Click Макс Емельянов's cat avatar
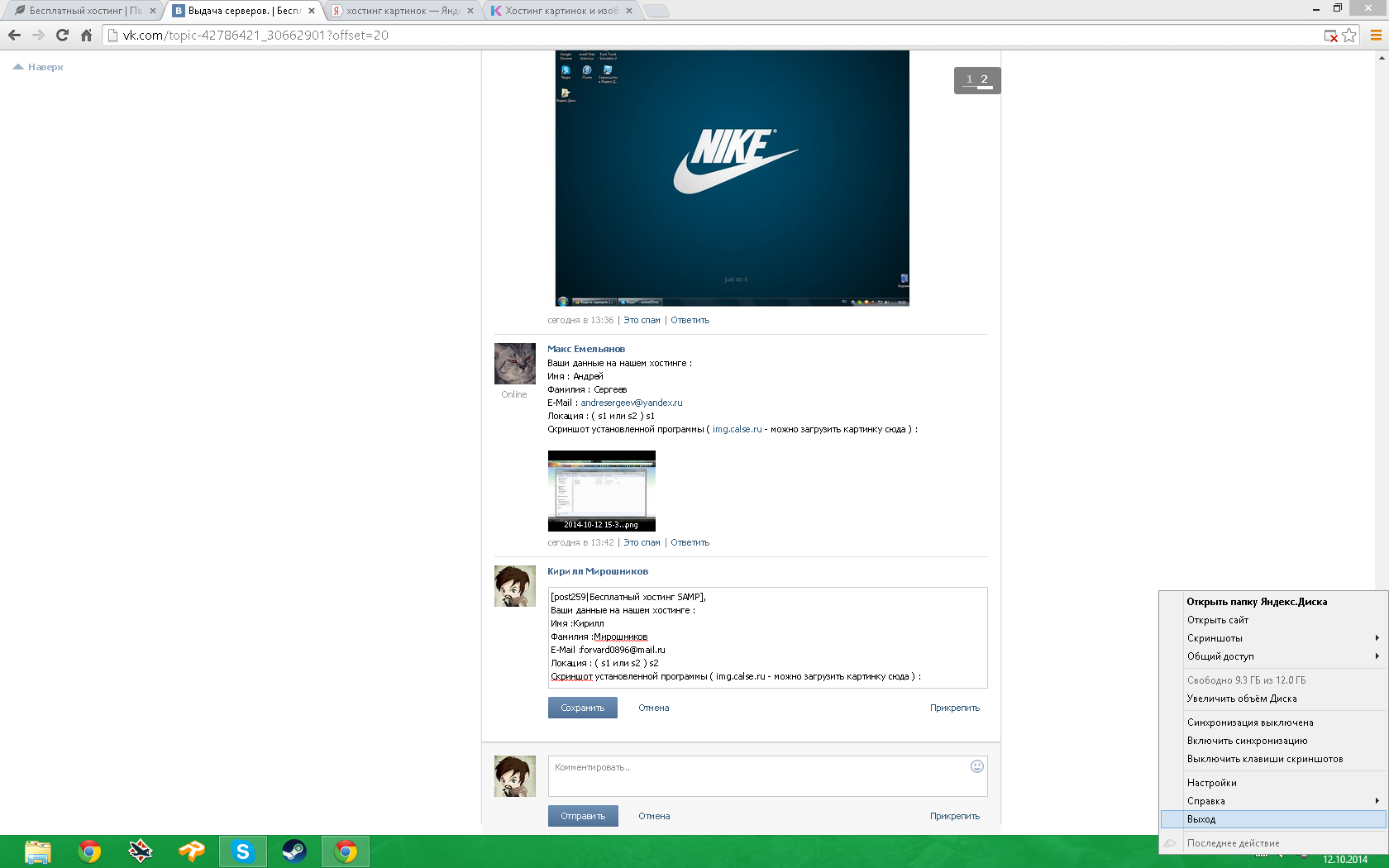The image size is (1389, 868). 515,364
